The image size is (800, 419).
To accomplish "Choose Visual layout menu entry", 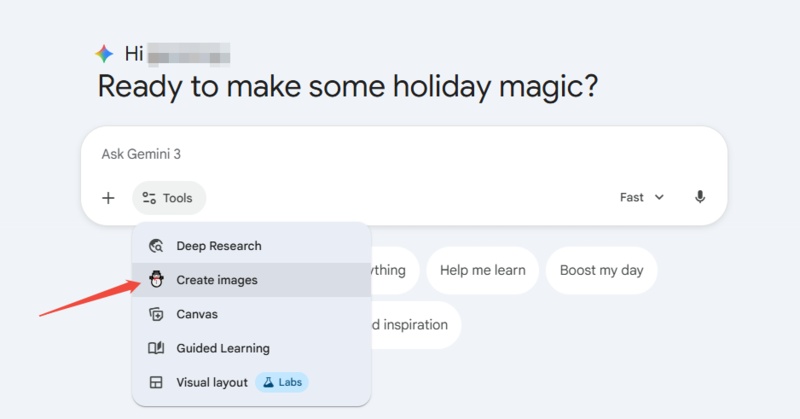I will point(212,382).
